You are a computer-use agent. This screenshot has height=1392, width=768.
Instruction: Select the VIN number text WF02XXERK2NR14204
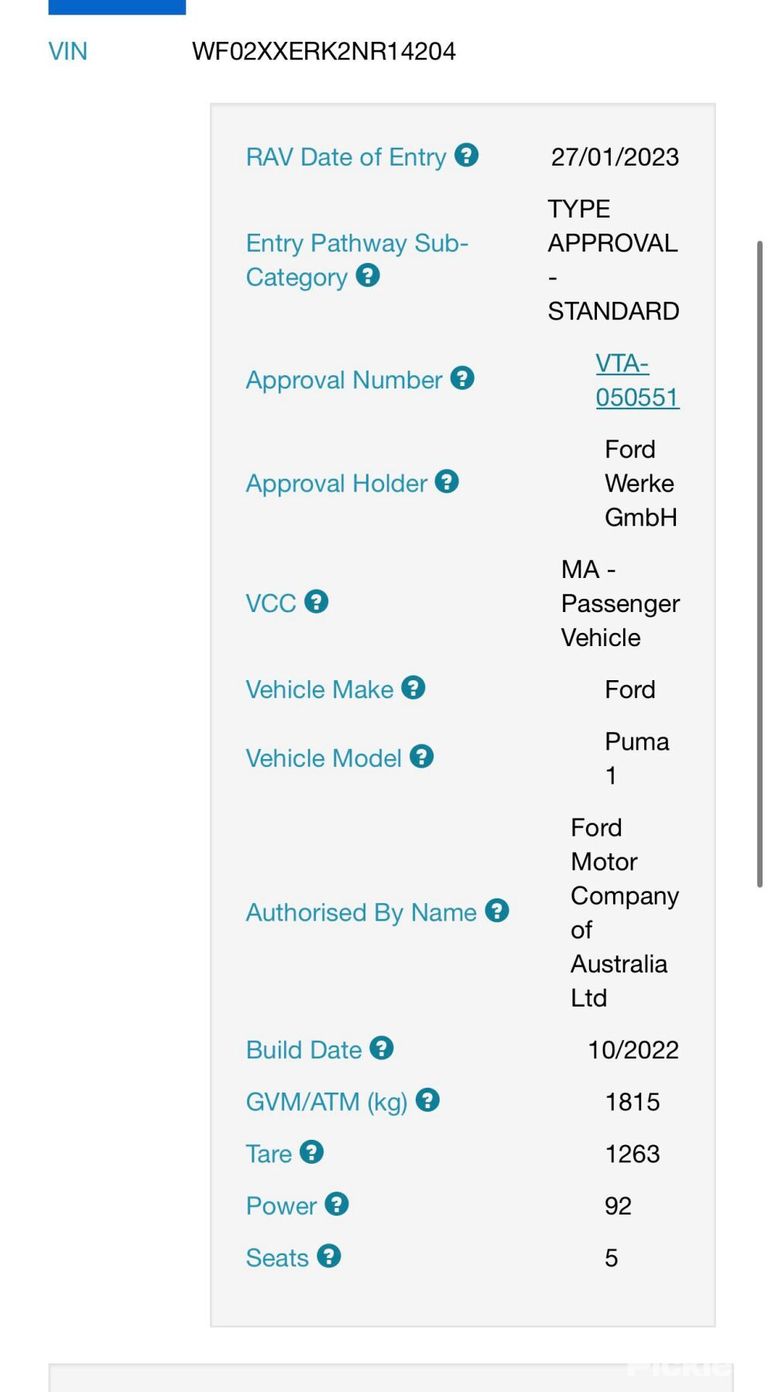[324, 51]
